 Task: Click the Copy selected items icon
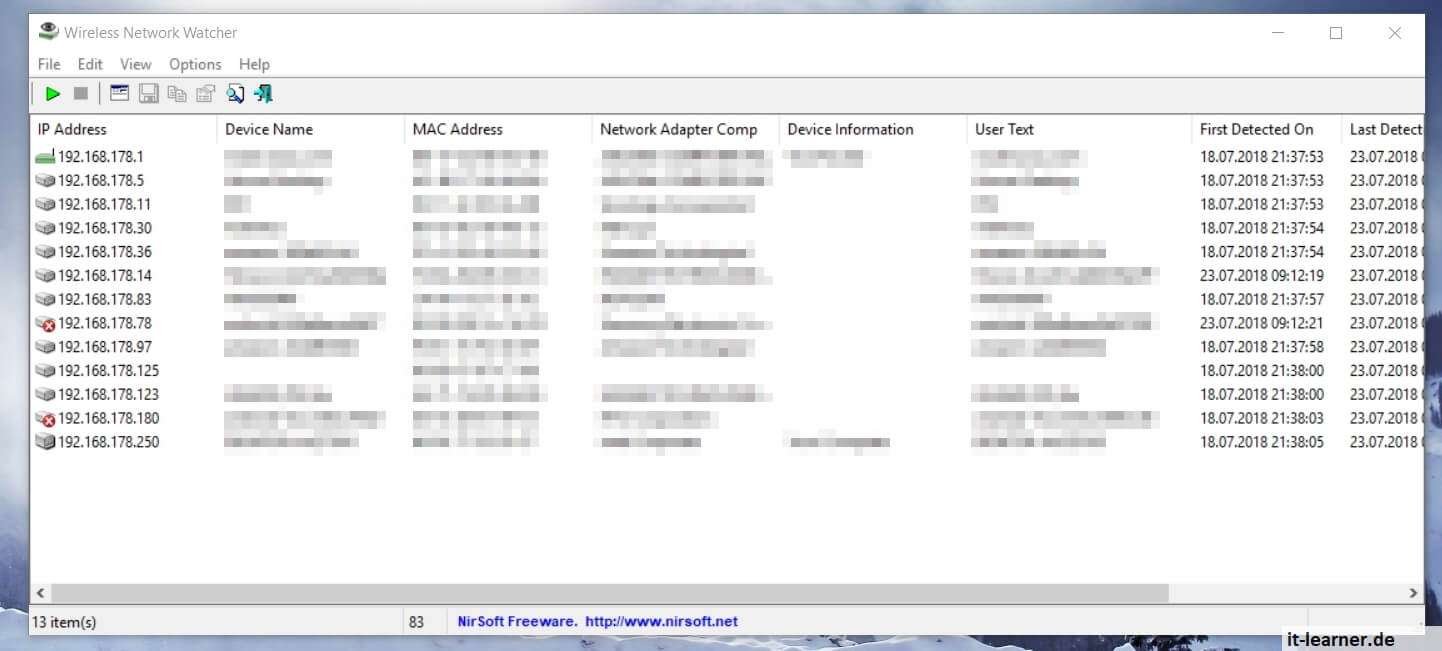pyautogui.click(x=177, y=94)
